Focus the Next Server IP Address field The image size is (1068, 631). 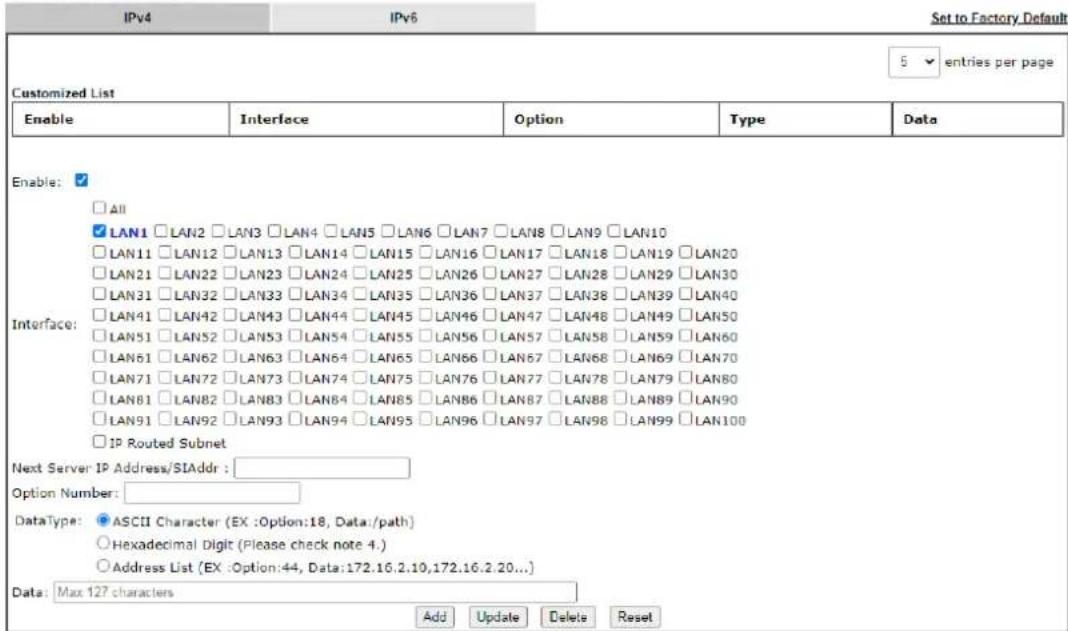(322, 468)
